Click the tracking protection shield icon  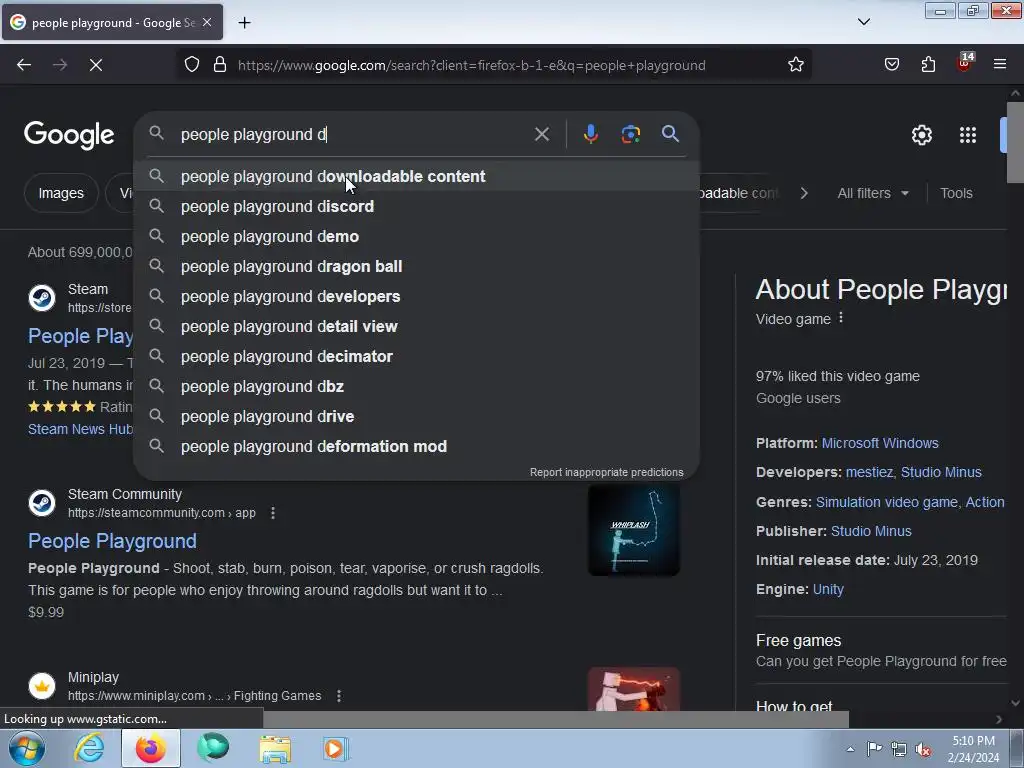tap(191, 65)
